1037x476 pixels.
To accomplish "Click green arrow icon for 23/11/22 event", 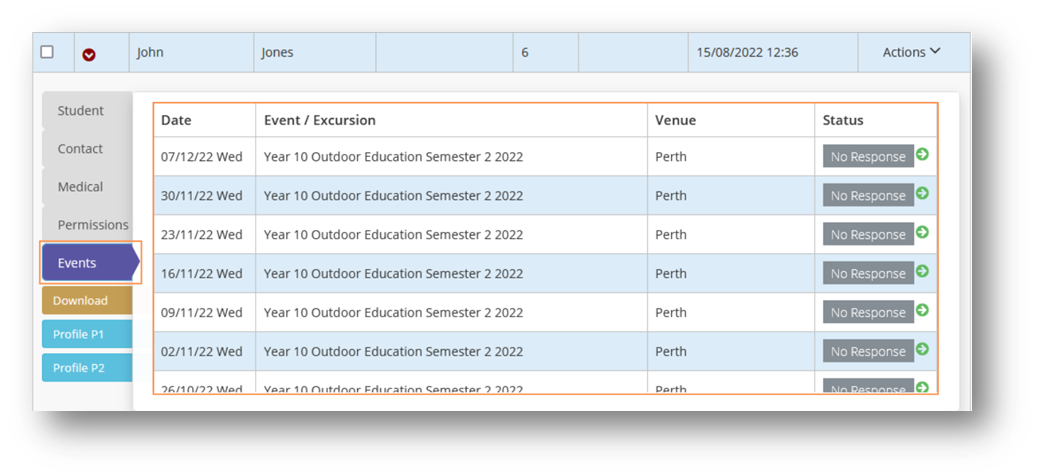I will click(x=923, y=232).
